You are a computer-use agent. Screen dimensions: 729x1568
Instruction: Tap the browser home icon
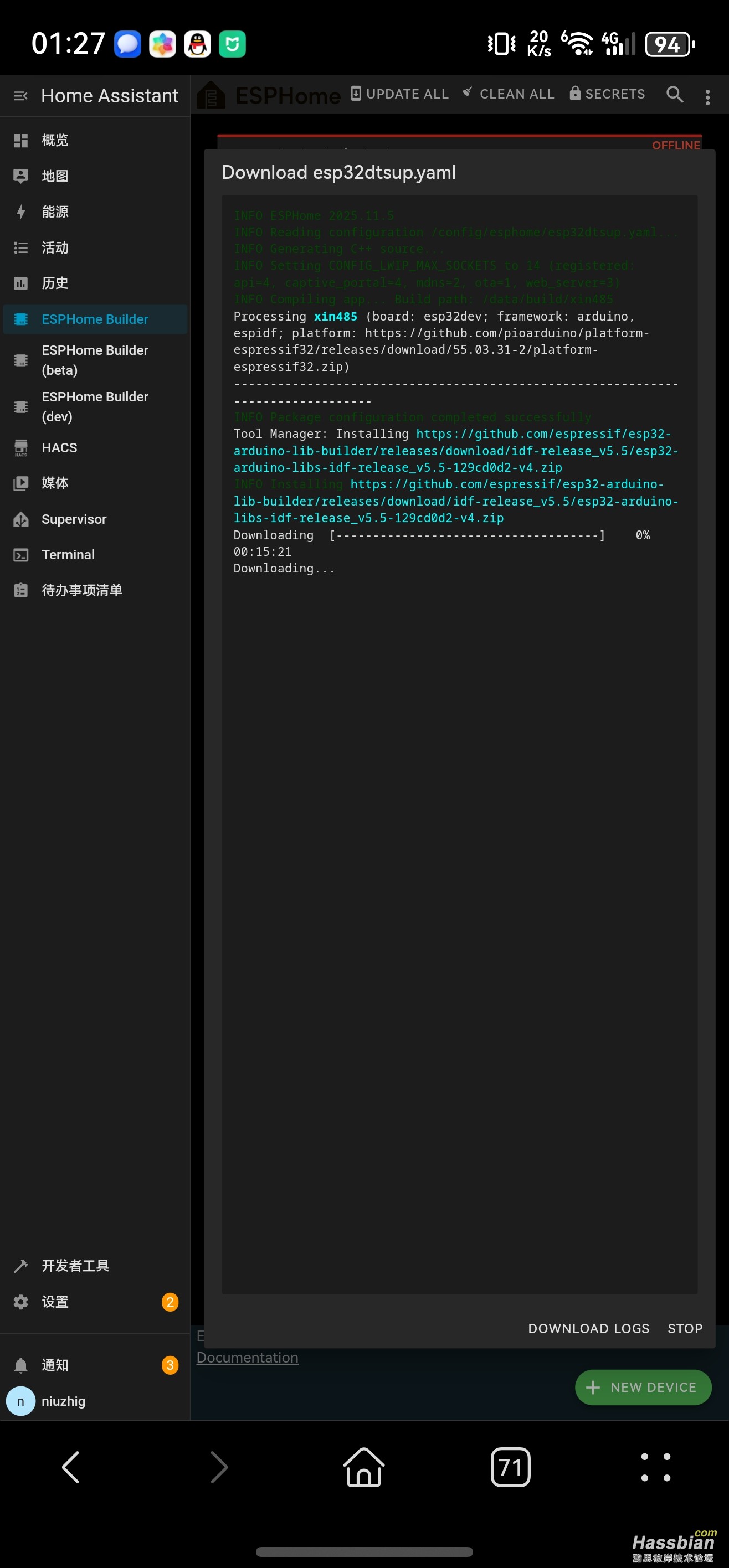pos(364,1467)
